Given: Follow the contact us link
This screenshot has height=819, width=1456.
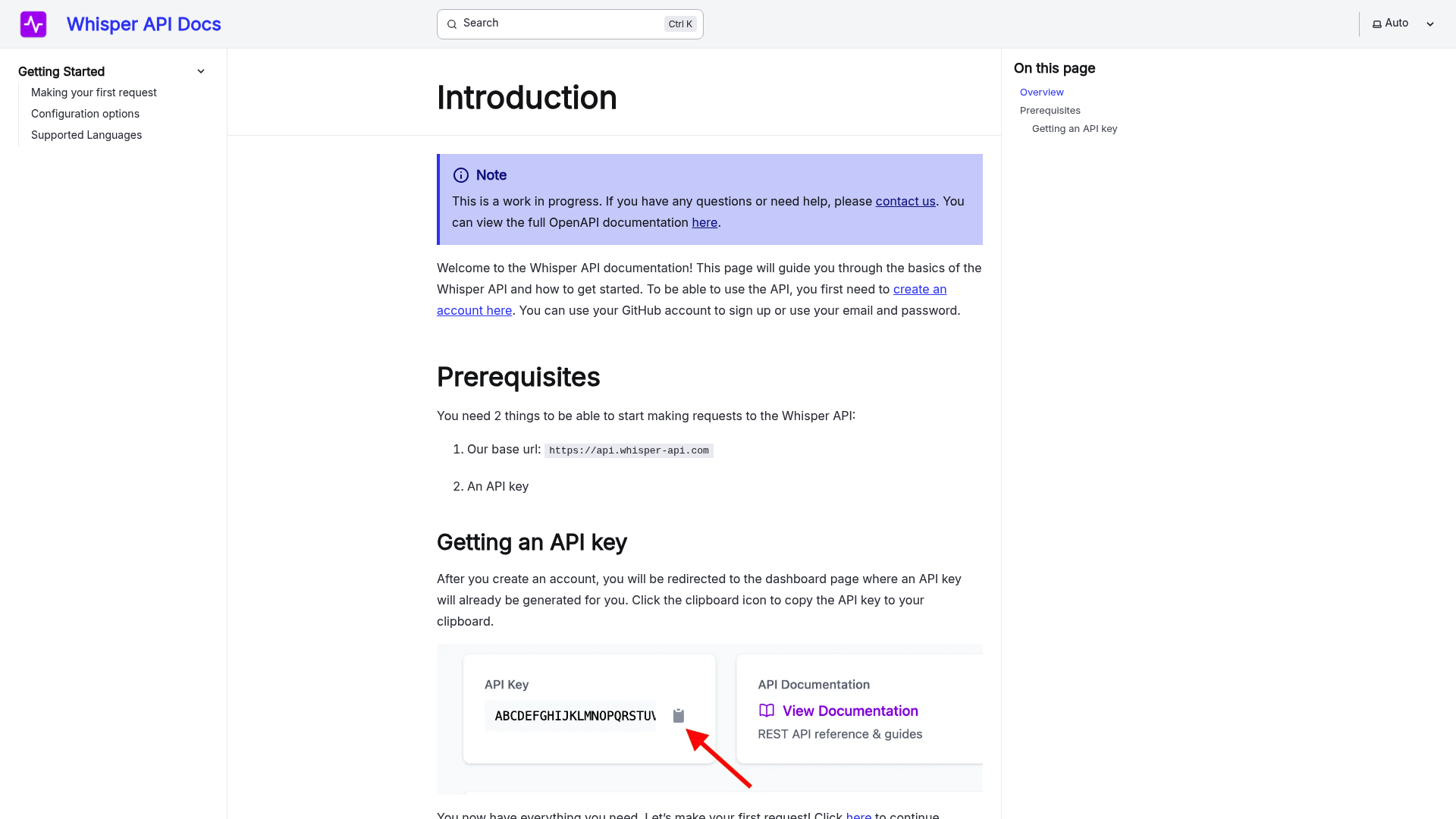Looking at the screenshot, I should coord(905,201).
